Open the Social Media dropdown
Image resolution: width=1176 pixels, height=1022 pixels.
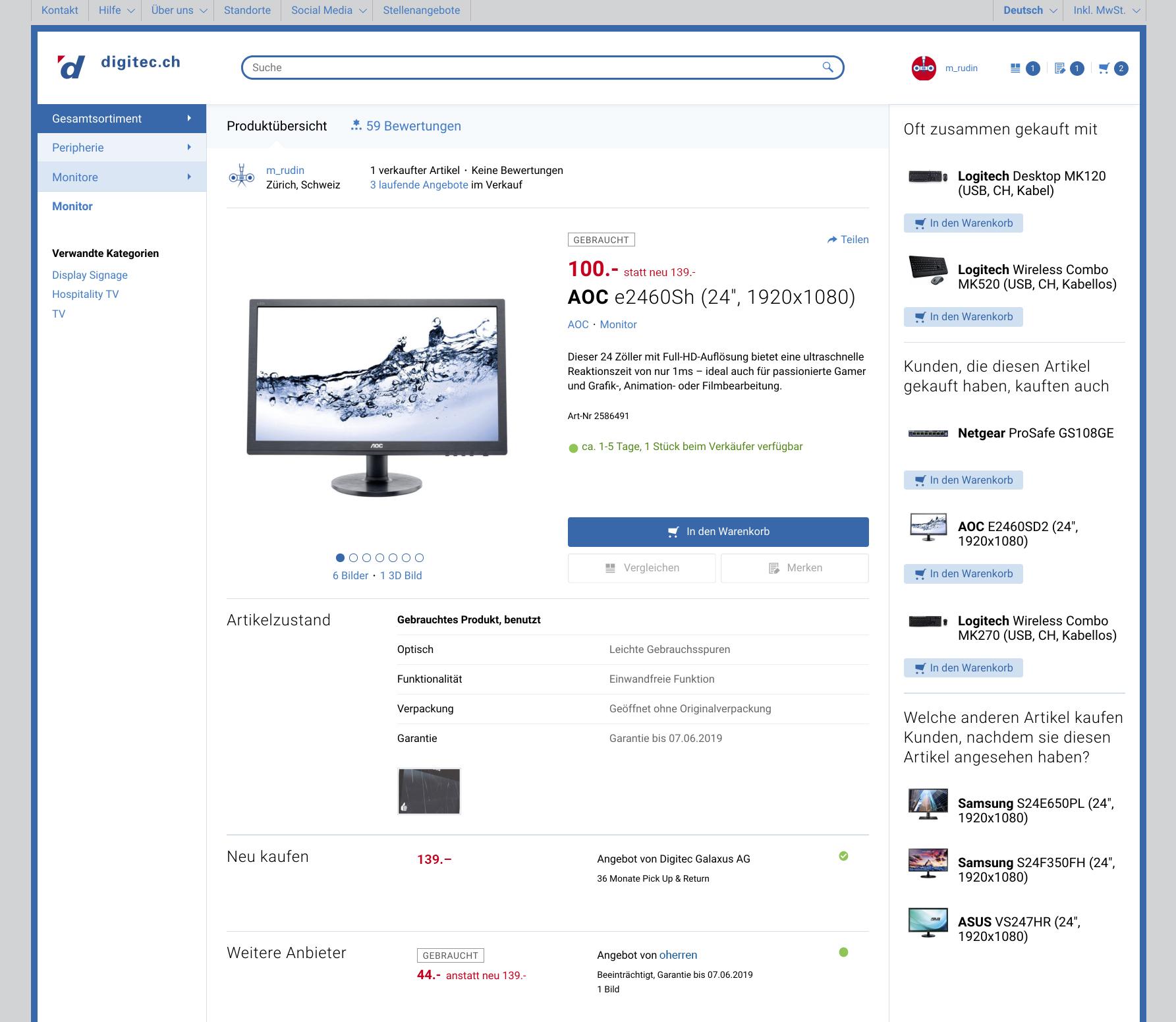click(328, 11)
